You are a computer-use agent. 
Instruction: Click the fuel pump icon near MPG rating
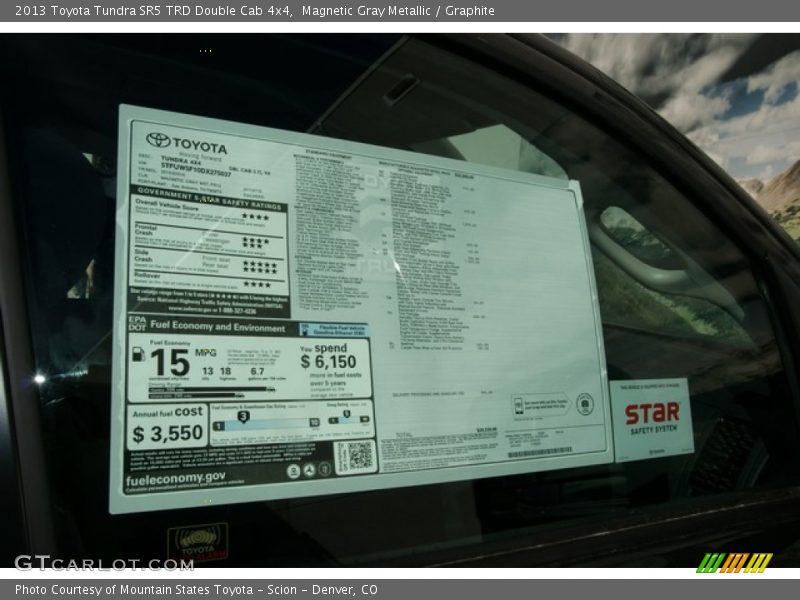pyautogui.click(x=138, y=354)
